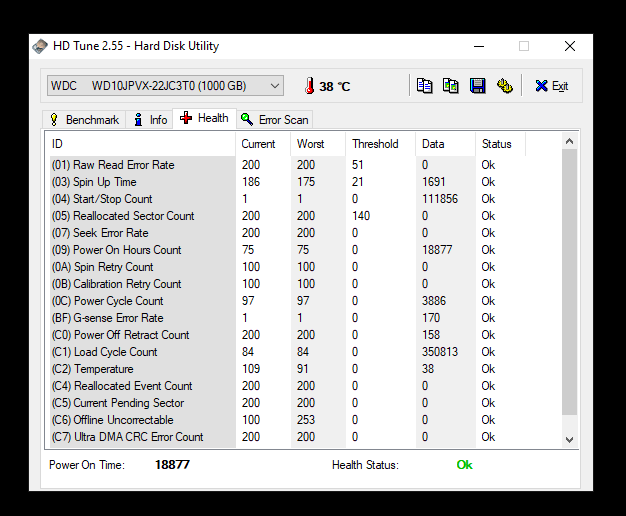Click the 38 °C temperature reading

335,86
